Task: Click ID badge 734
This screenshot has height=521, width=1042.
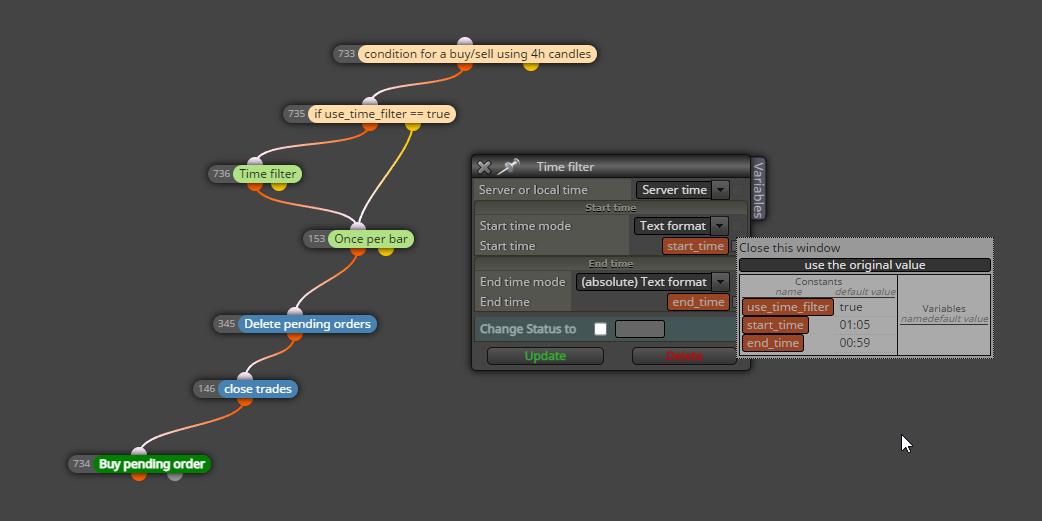Action: point(81,464)
